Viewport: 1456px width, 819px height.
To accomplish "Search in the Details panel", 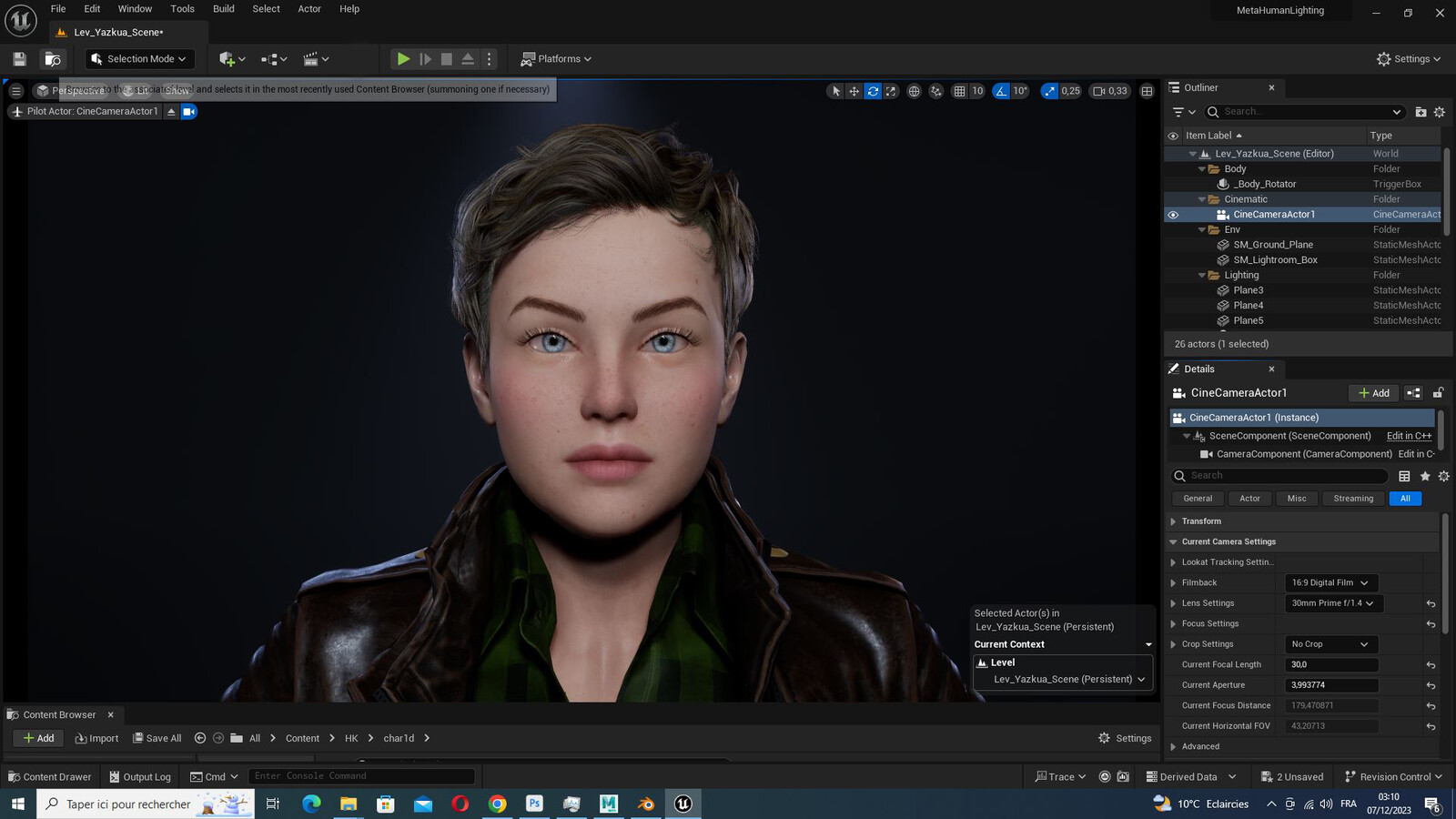I will 1280,476.
